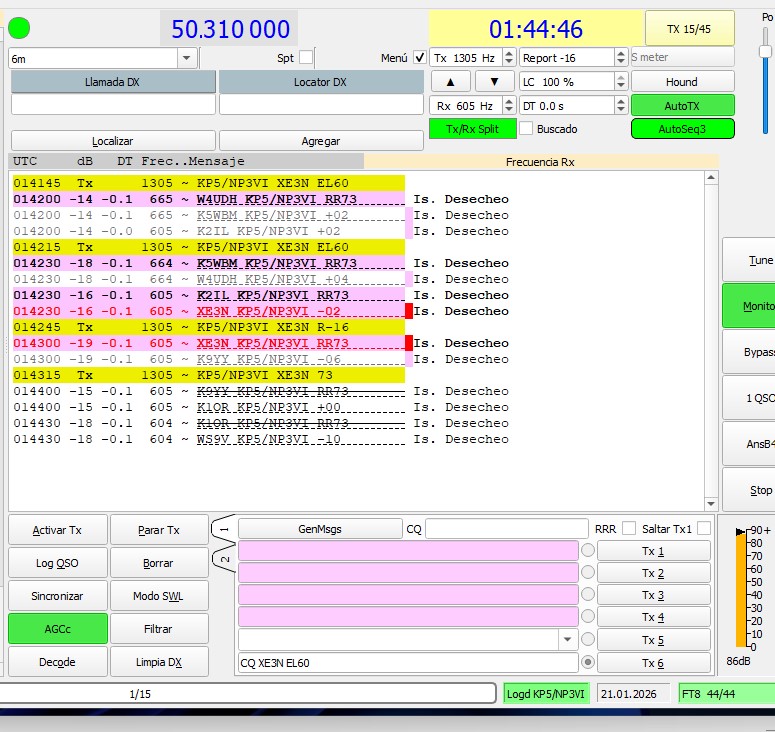Switch to message tab 1
Viewport: 775px width, 732px height.
[225, 529]
